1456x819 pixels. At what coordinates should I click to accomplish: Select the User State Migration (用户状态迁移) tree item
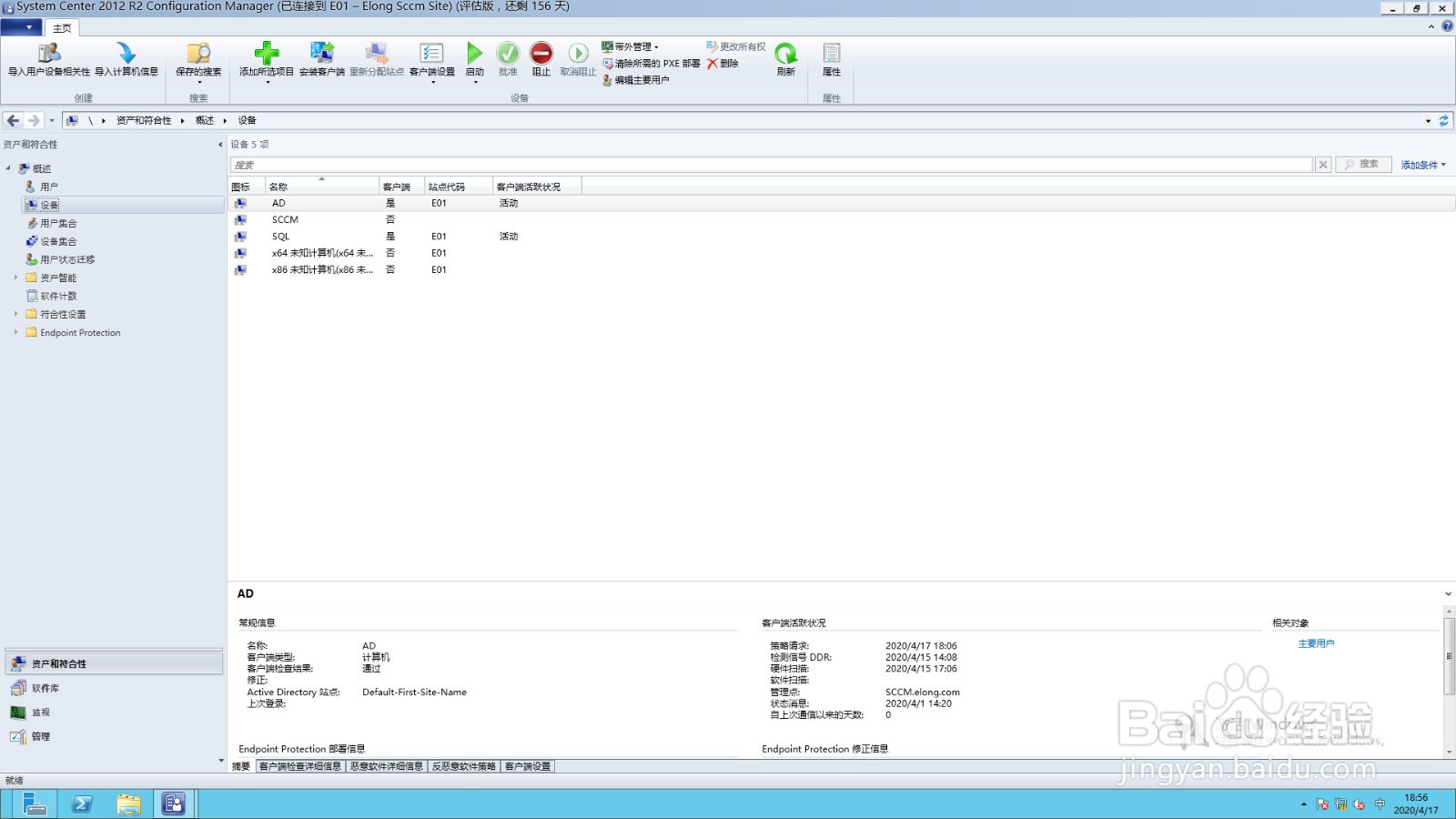click(67, 259)
